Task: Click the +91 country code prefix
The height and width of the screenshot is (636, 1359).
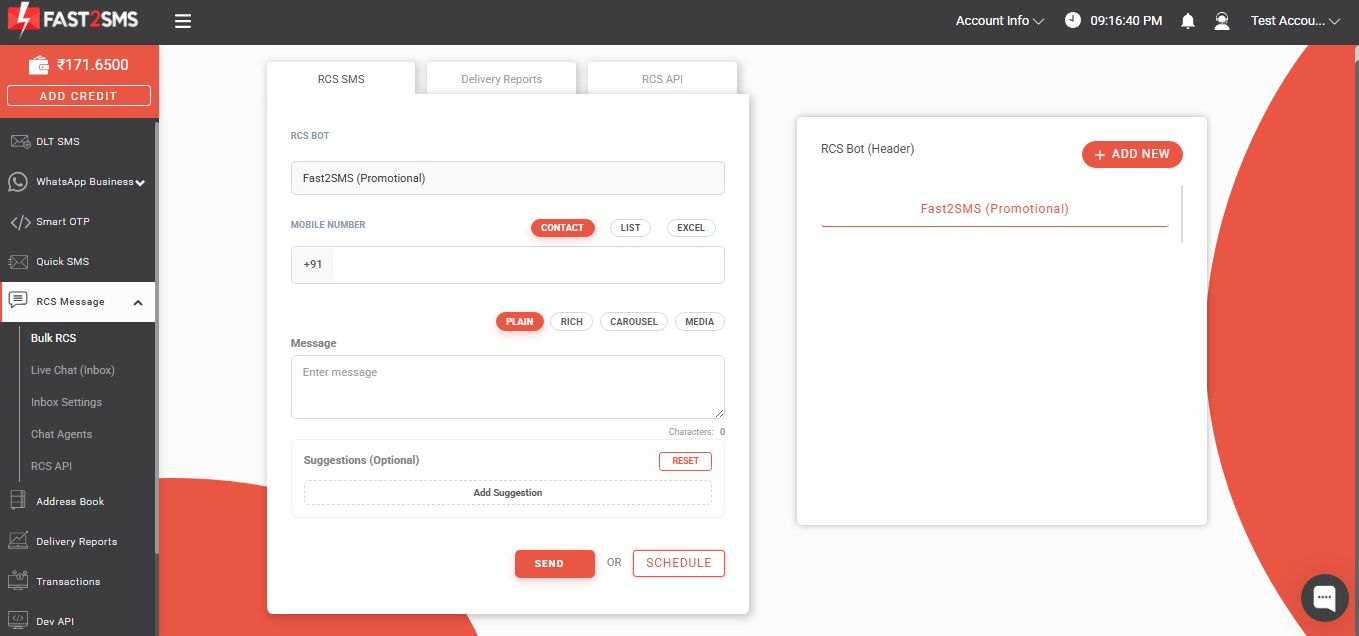Action: click(313, 265)
